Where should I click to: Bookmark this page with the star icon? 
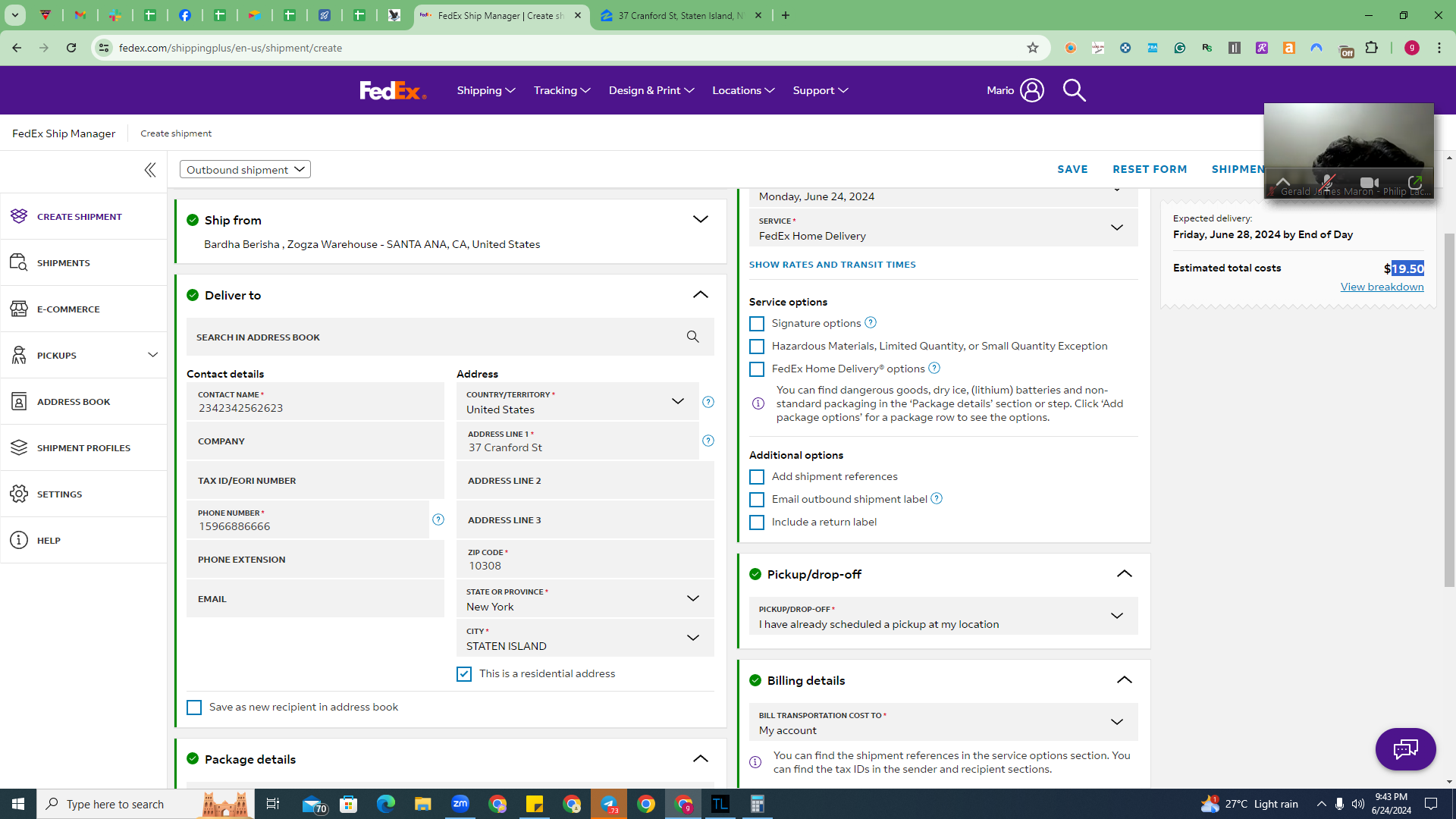pos(1032,48)
